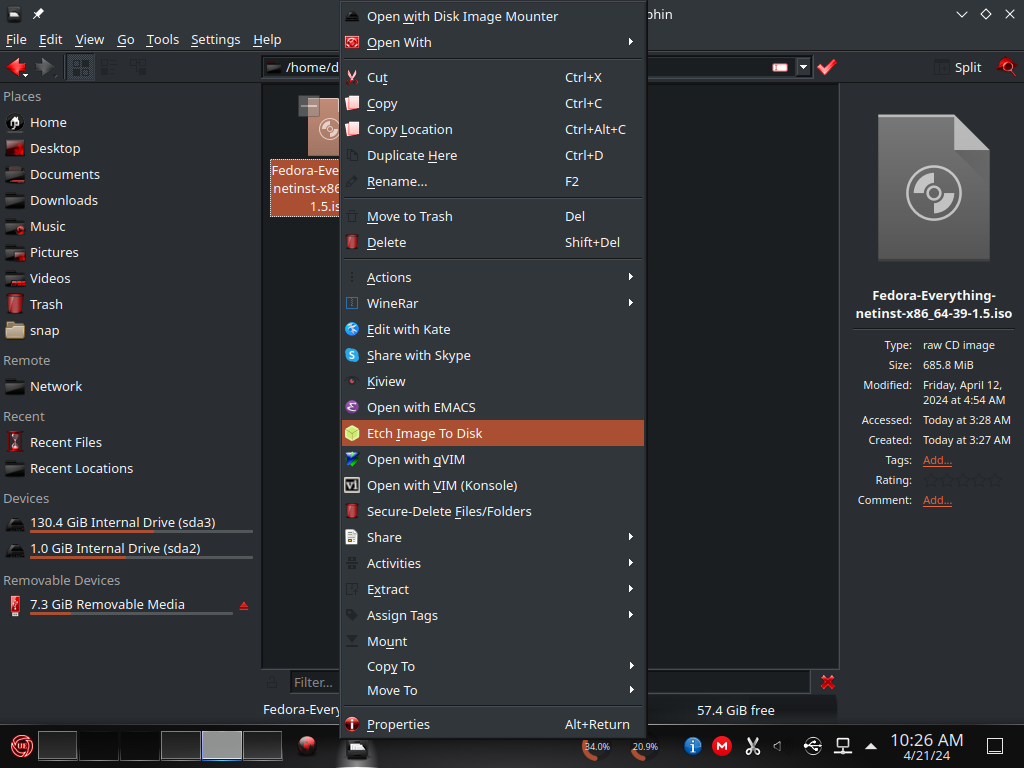Click the red search magnifier icon

pos(1007,67)
